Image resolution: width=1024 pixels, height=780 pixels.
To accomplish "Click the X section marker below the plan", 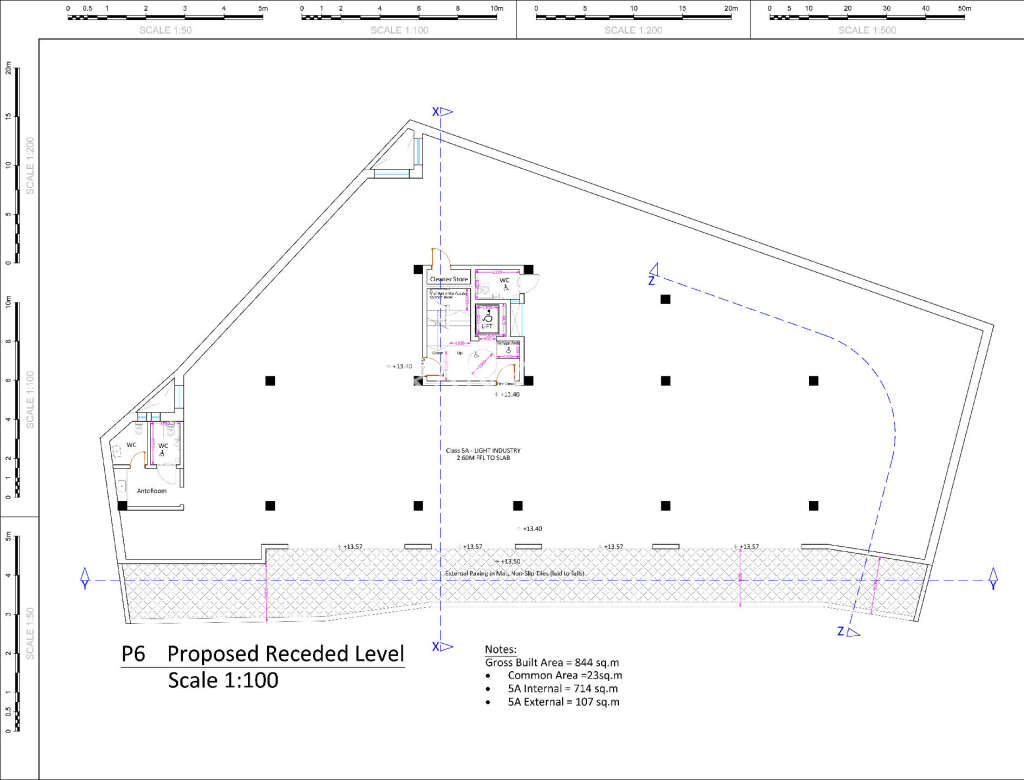I will [437, 648].
